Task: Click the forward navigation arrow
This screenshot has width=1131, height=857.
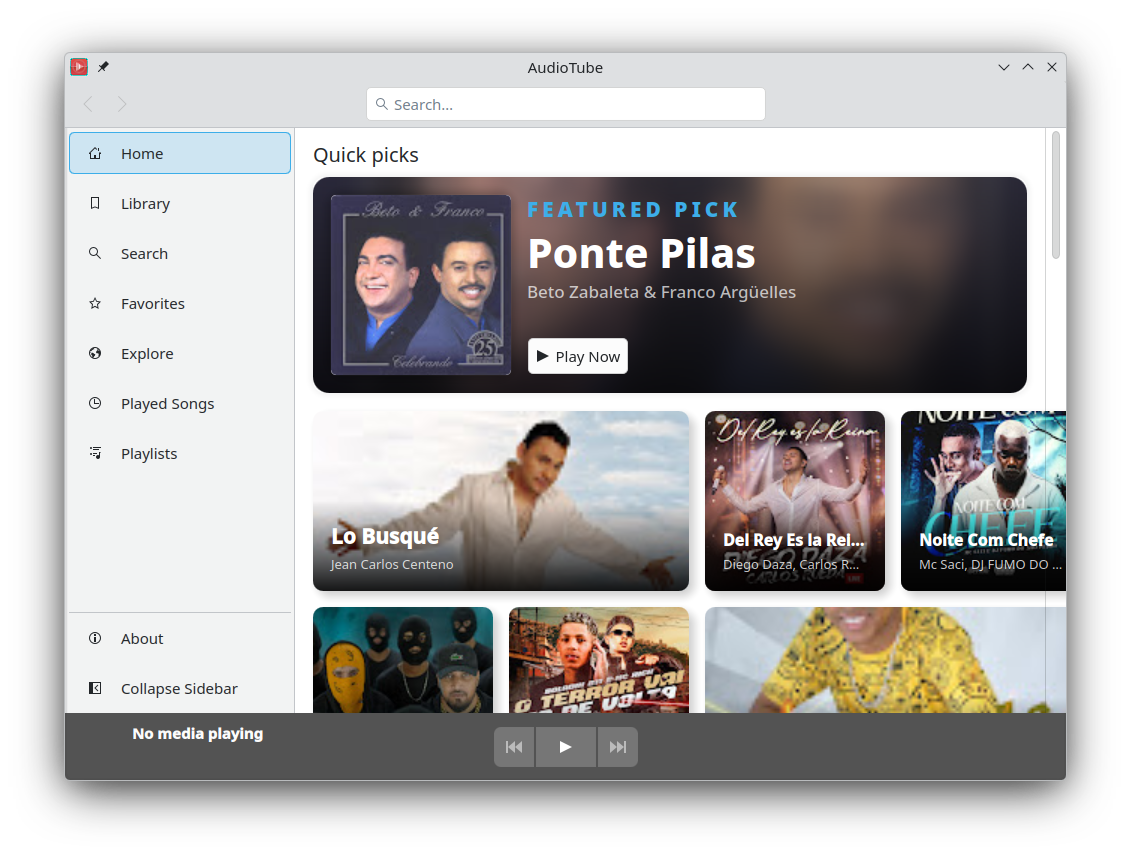Action: coord(122,104)
